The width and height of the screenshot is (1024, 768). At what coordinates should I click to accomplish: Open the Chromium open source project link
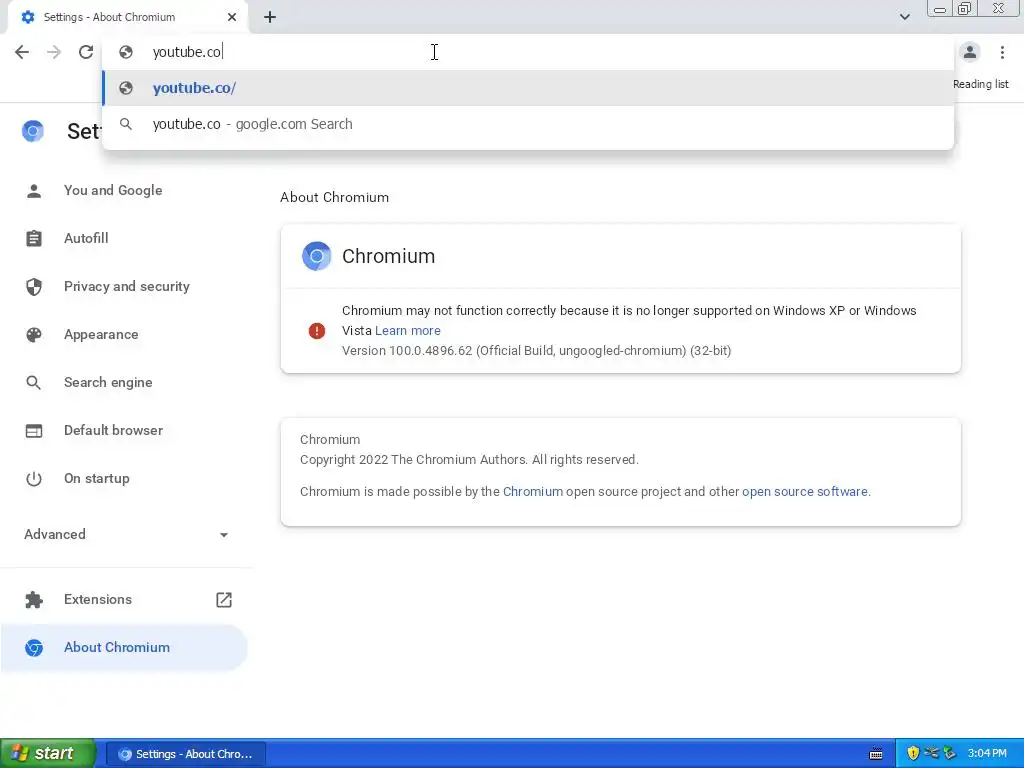pos(533,492)
